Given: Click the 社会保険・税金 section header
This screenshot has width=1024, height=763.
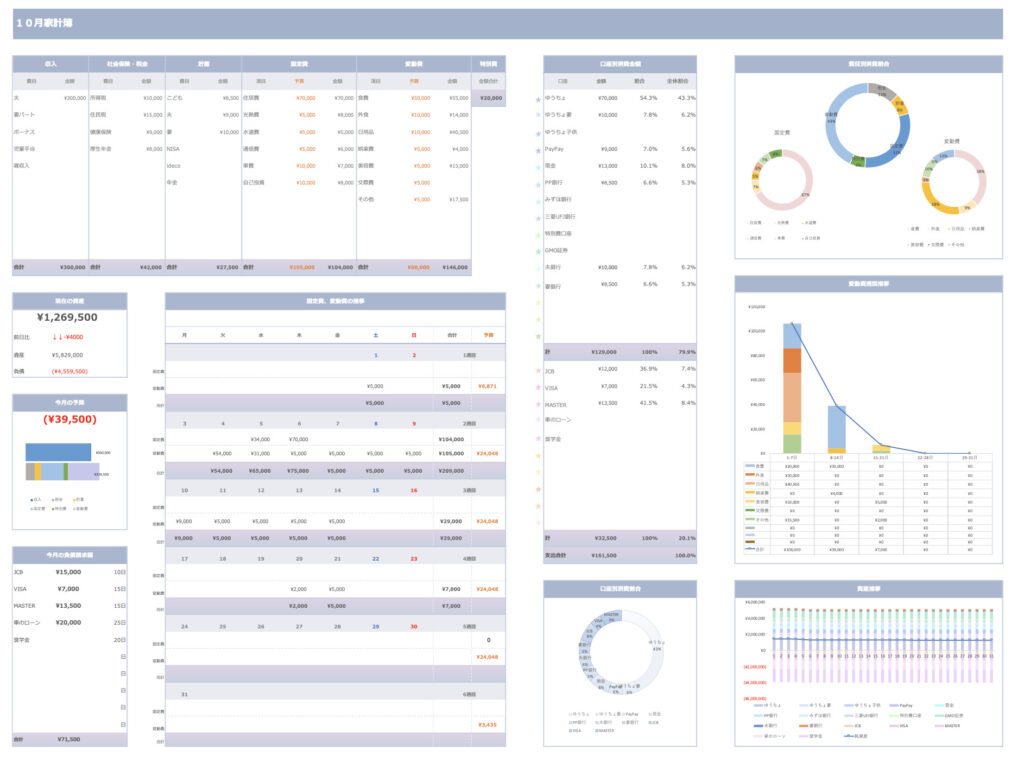Looking at the screenshot, I should click(x=127, y=64).
